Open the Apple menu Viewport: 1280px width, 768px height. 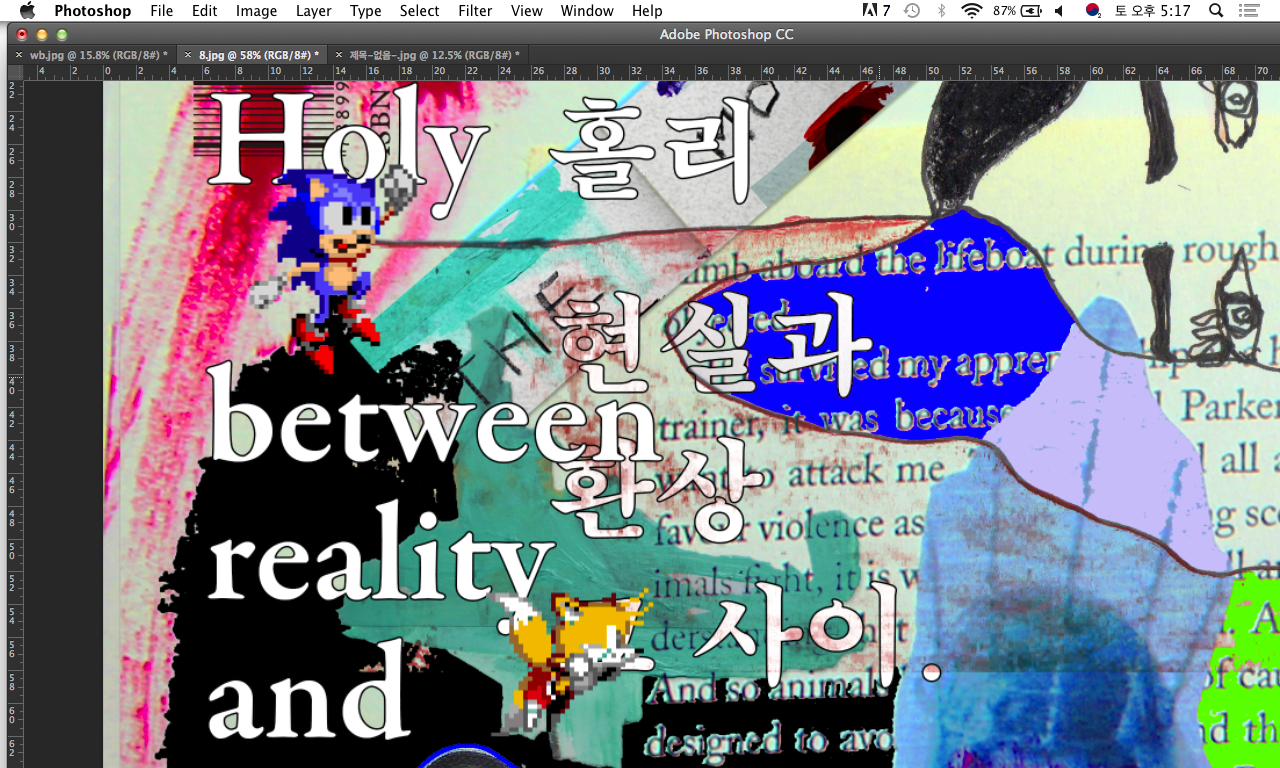(27, 11)
